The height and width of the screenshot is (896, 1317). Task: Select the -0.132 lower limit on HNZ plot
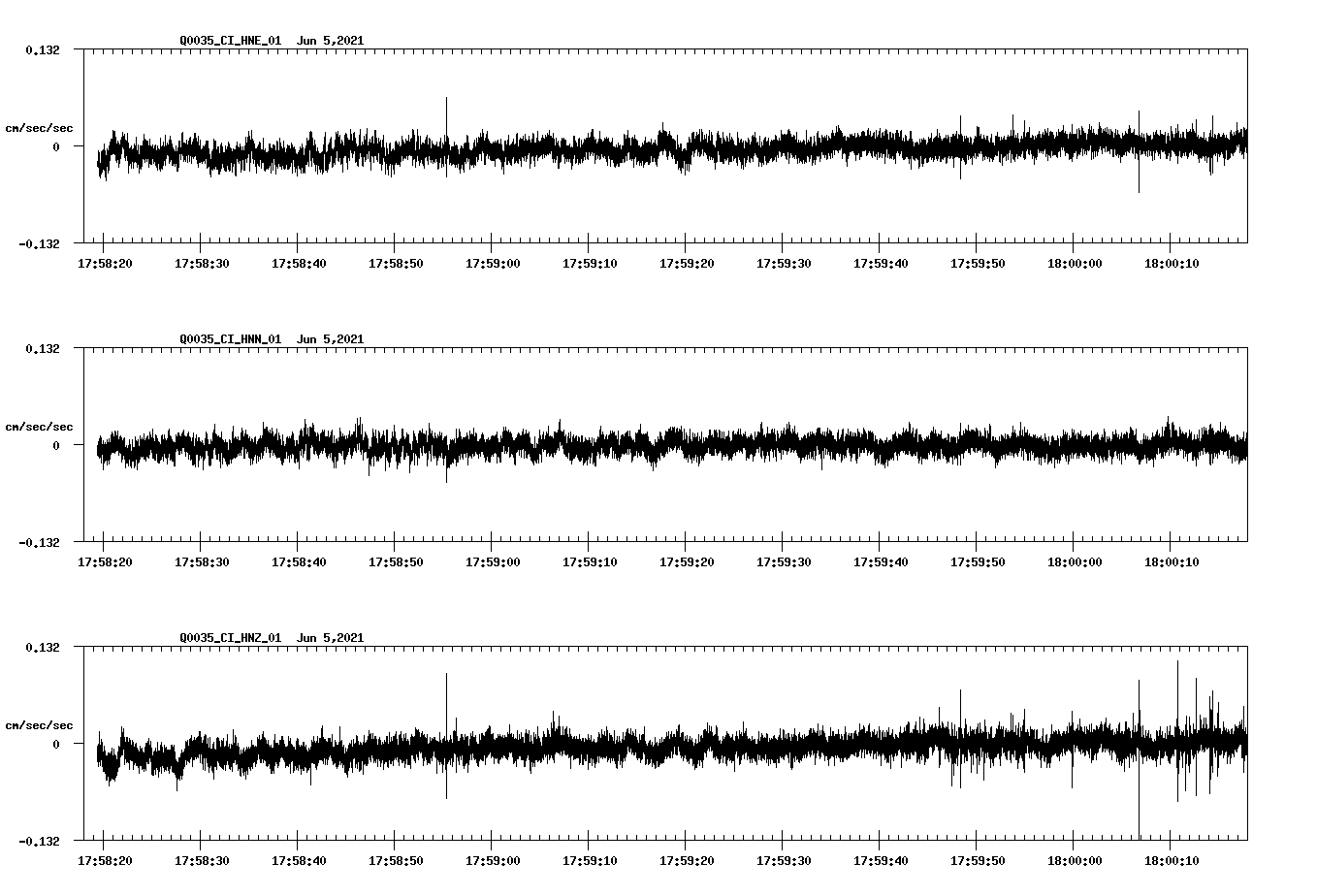click(39, 841)
